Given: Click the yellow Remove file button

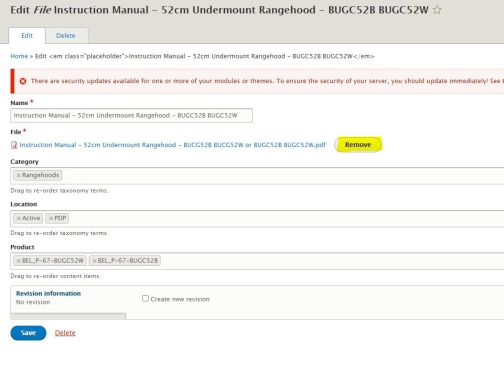Looking at the screenshot, I should point(358,145).
